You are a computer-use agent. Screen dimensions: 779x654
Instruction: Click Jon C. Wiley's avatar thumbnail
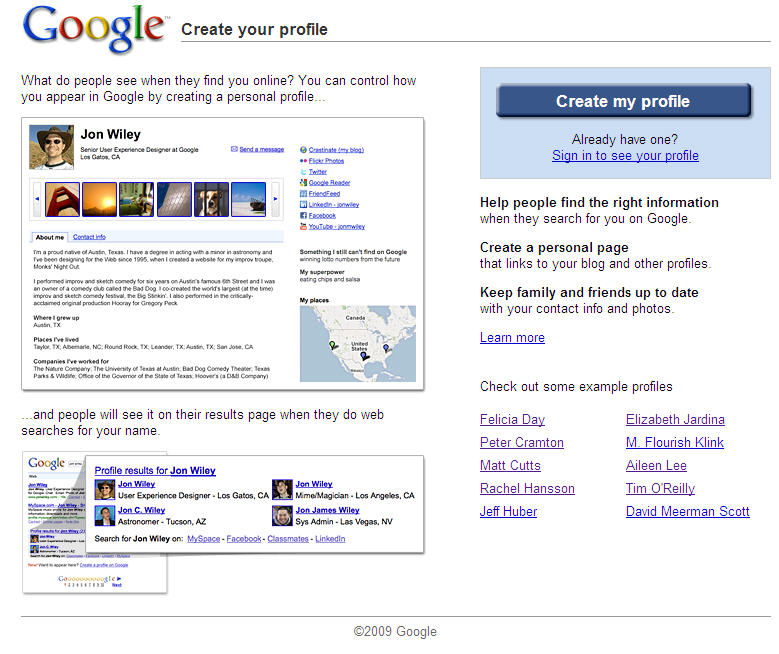pos(105,516)
